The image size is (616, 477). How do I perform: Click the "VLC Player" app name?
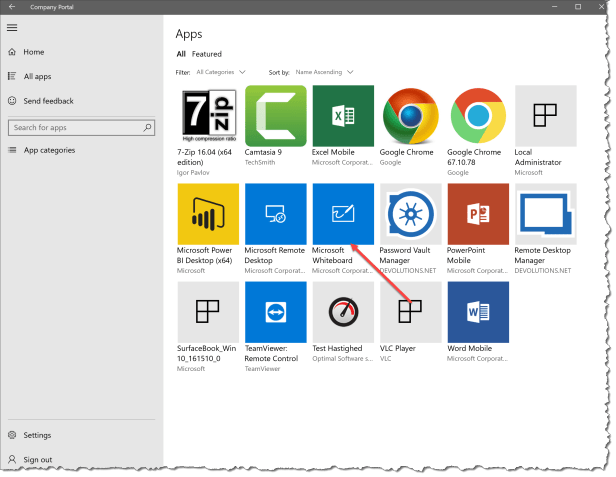pos(398,349)
